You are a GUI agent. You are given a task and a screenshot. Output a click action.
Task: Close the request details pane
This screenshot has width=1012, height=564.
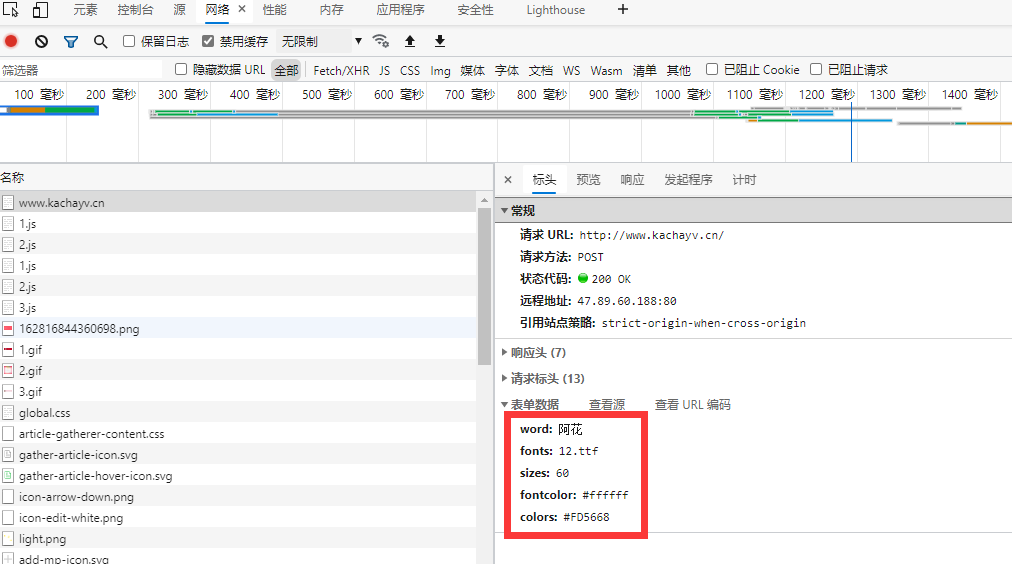tap(508, 180)
